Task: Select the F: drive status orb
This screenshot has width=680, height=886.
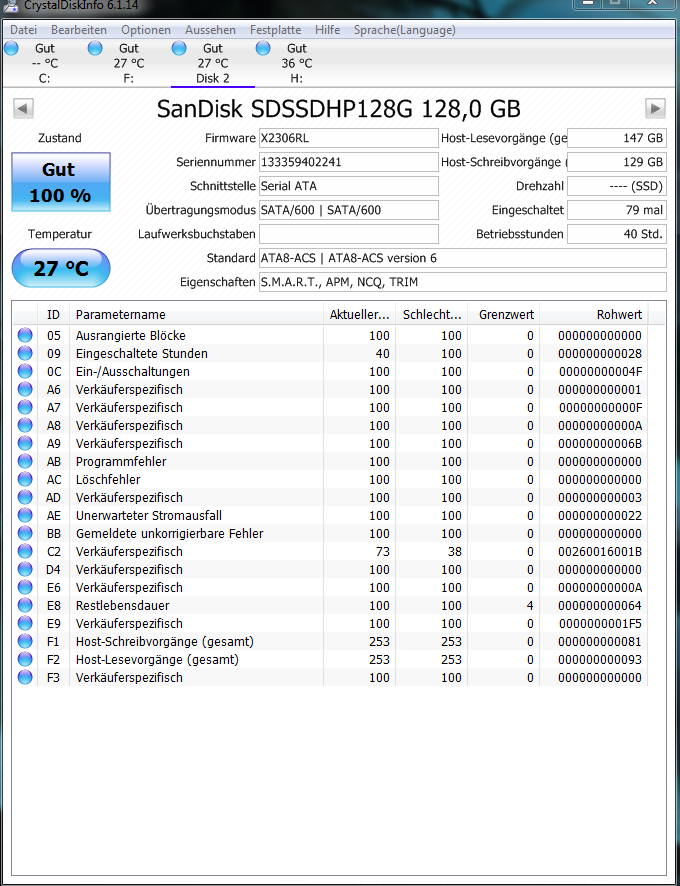Action: pyautogui.click(x=95, y=48)
